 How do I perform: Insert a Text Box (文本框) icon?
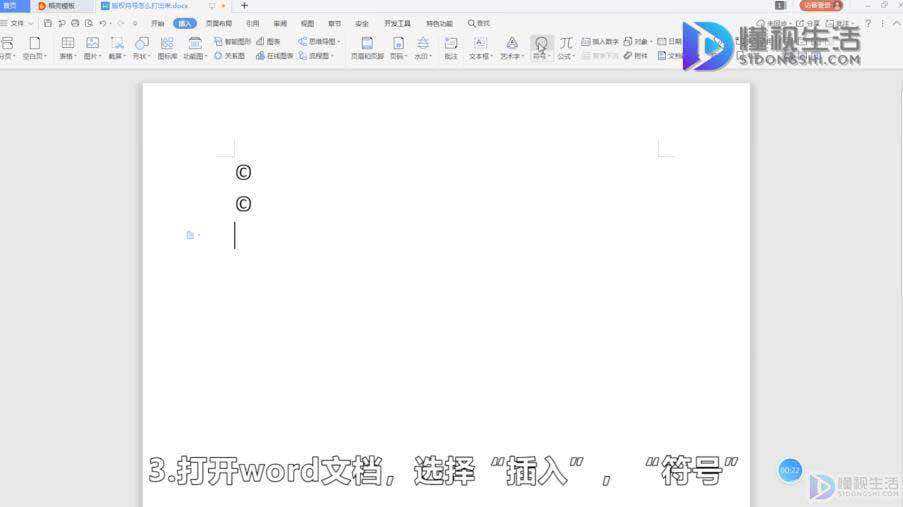480,48
